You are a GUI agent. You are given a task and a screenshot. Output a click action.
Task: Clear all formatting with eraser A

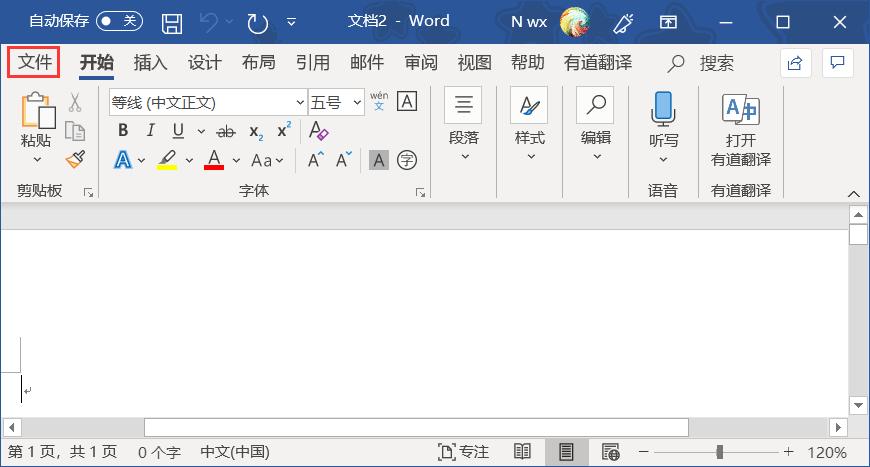point(318,131)
